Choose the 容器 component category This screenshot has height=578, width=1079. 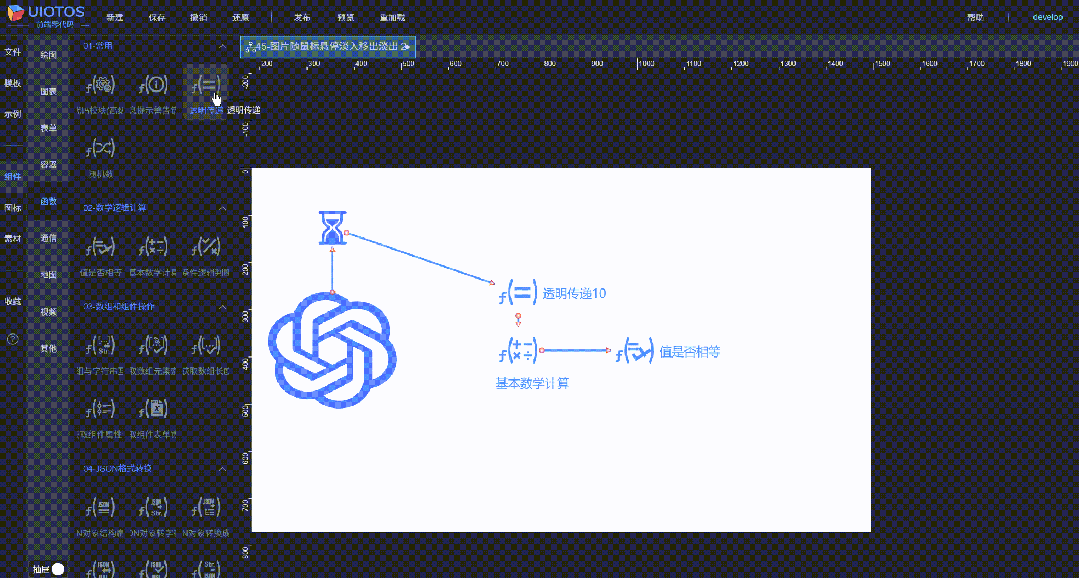pyautogui.click(x=48, y=165)
